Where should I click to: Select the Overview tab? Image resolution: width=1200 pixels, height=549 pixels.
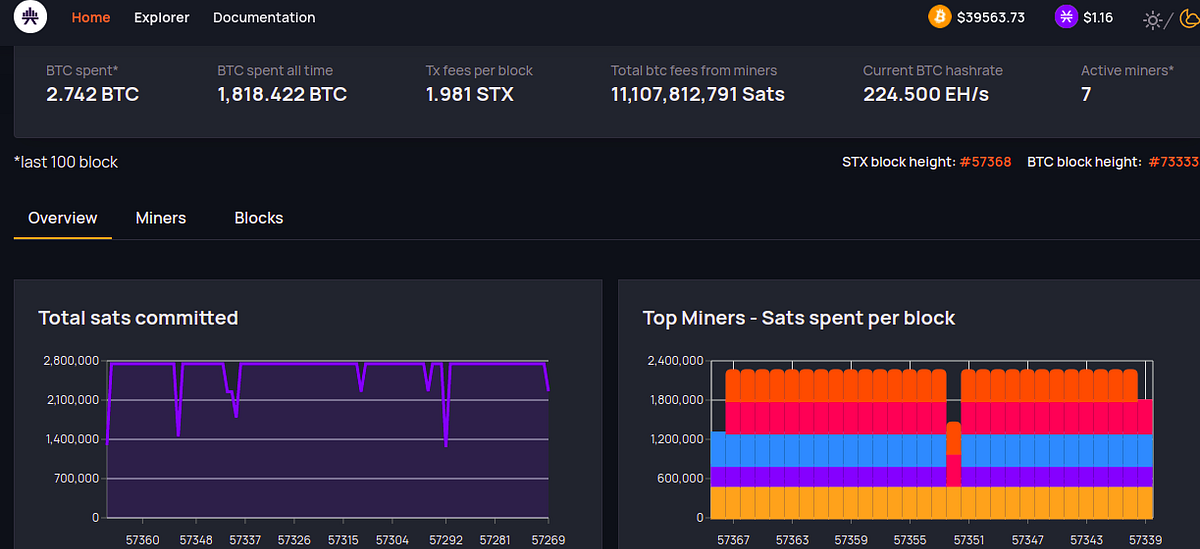[x=63, y=218]
